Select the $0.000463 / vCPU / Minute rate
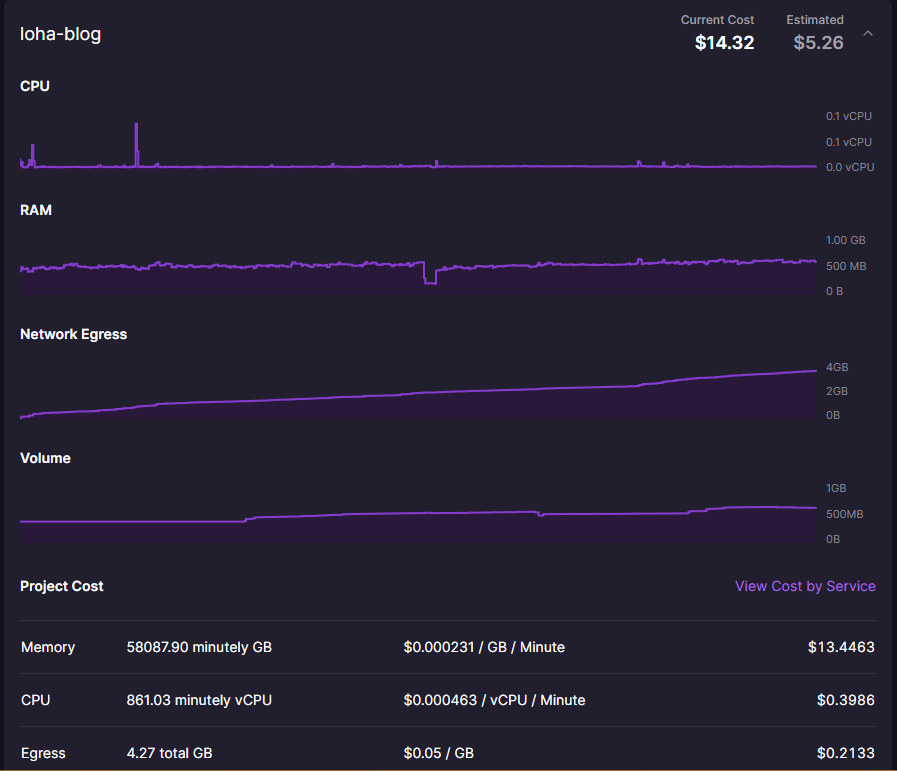Viewport: 897px width, 771px height. 494,700
